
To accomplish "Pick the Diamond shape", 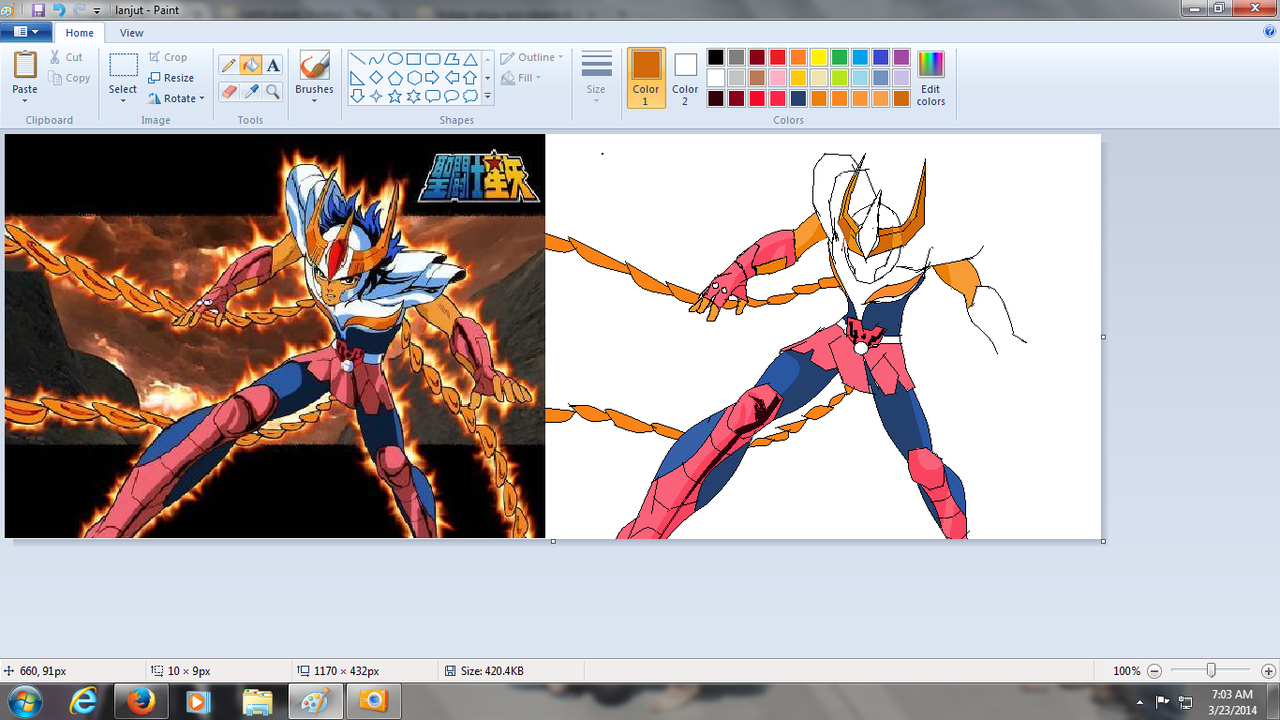I will click(376, 78).
